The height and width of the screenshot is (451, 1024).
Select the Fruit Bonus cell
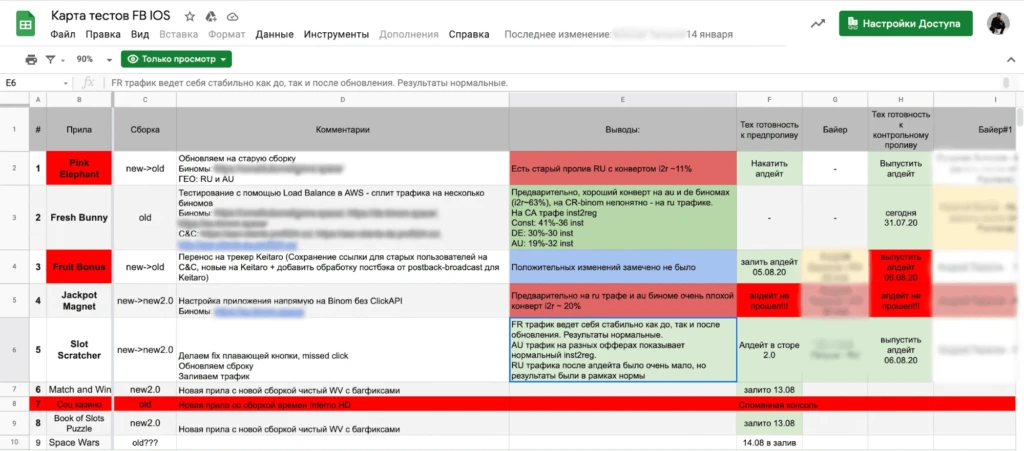[x=79, y=267]
